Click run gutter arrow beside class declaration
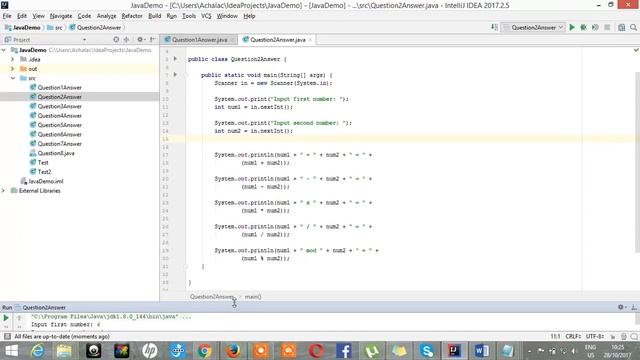 [175, 59]
